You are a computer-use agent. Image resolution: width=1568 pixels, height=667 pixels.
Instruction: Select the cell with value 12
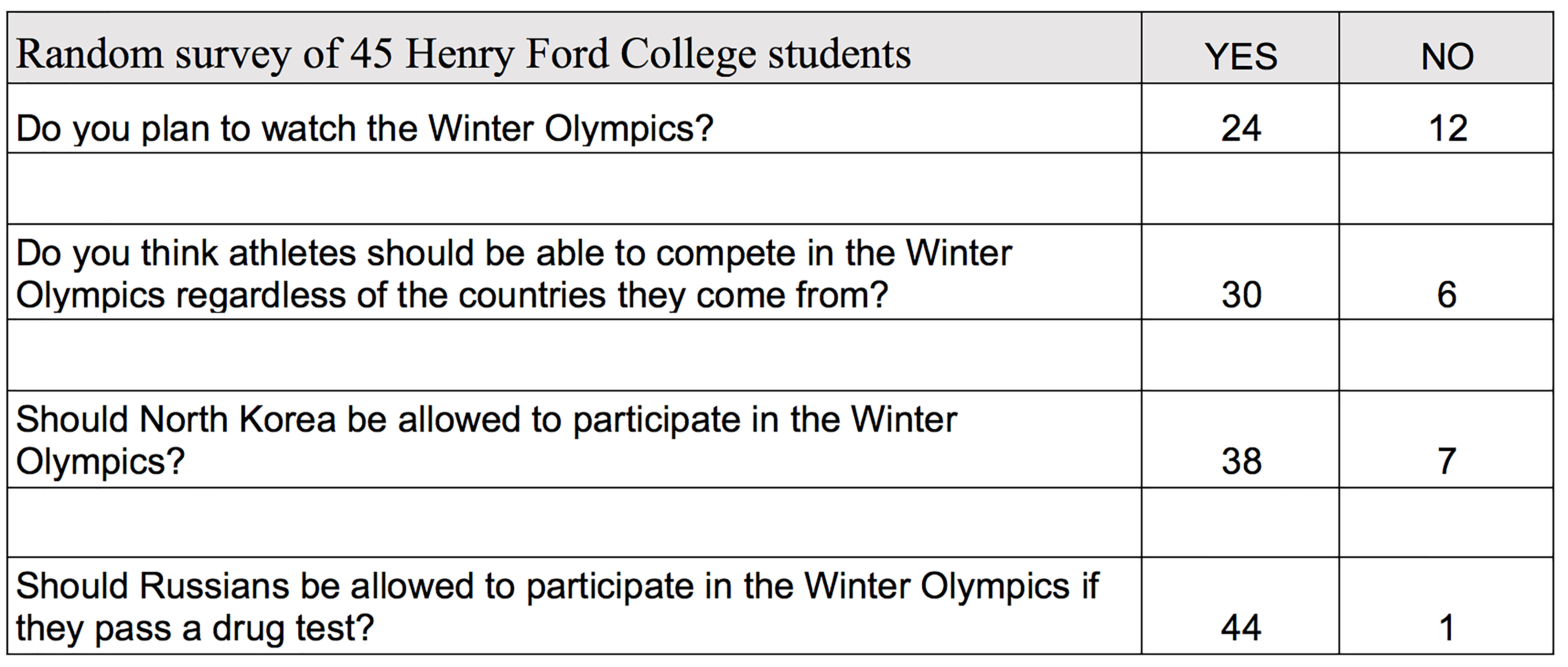[x=1447, y=118]
